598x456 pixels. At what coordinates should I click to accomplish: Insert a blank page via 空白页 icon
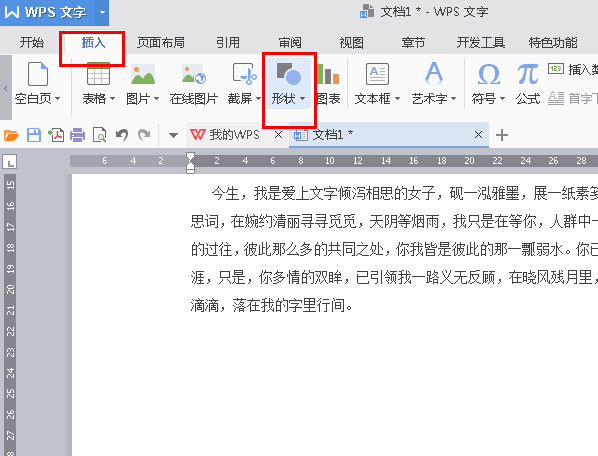38,74
